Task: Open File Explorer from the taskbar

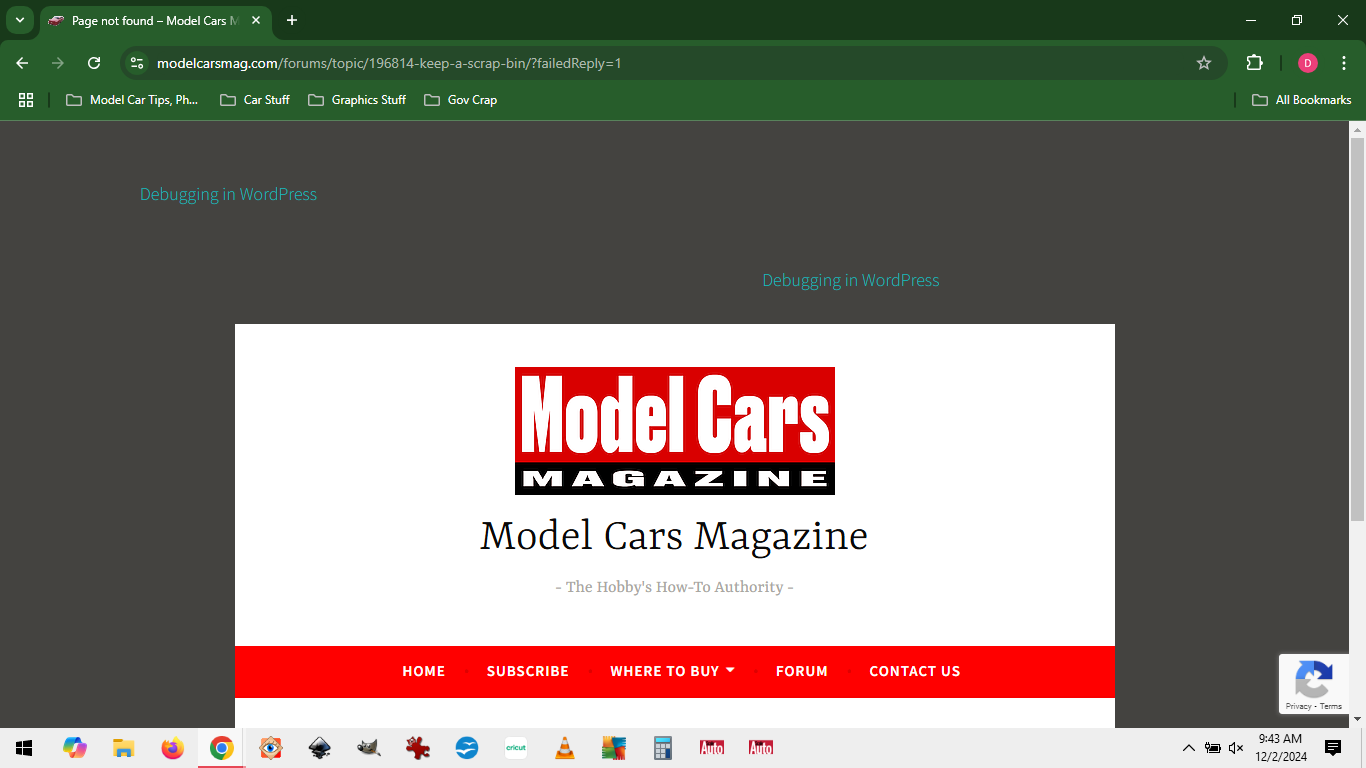Action: pos(123,748)
